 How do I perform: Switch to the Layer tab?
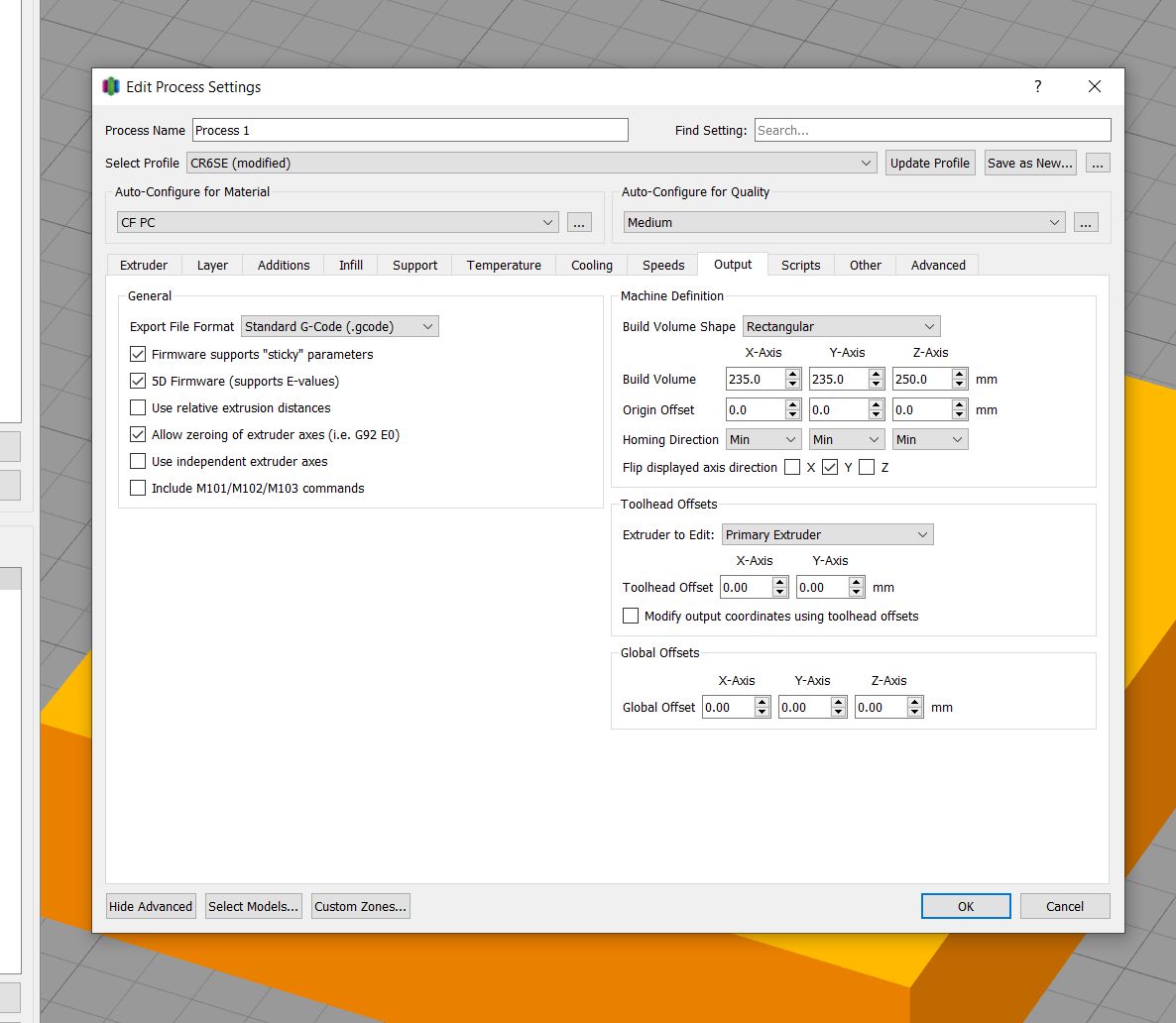(x=212, y=265)
